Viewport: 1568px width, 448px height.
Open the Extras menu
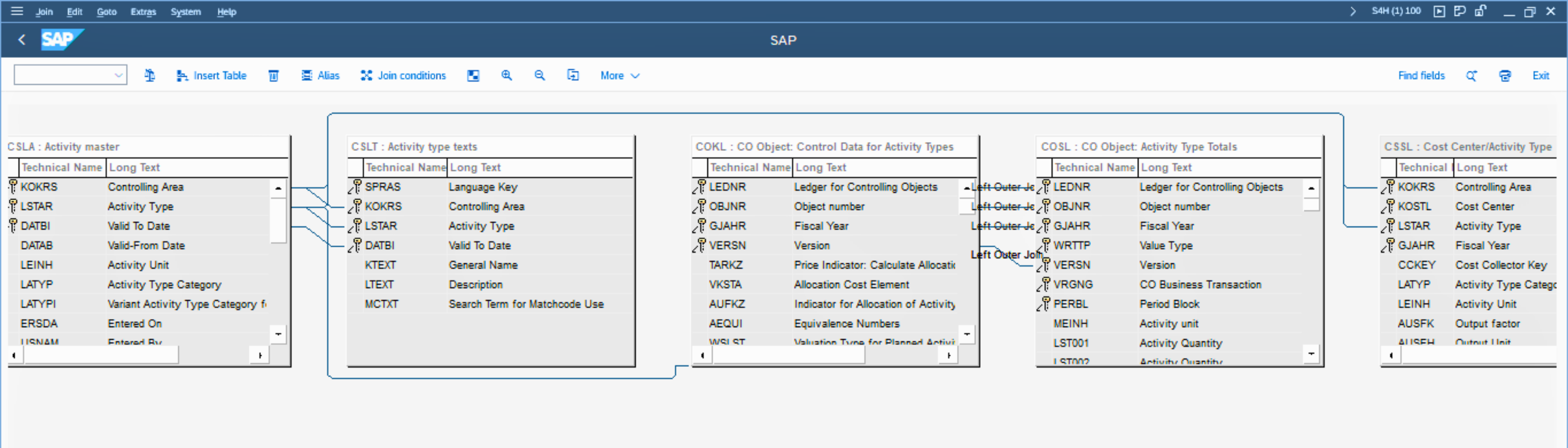coord(143,12)
